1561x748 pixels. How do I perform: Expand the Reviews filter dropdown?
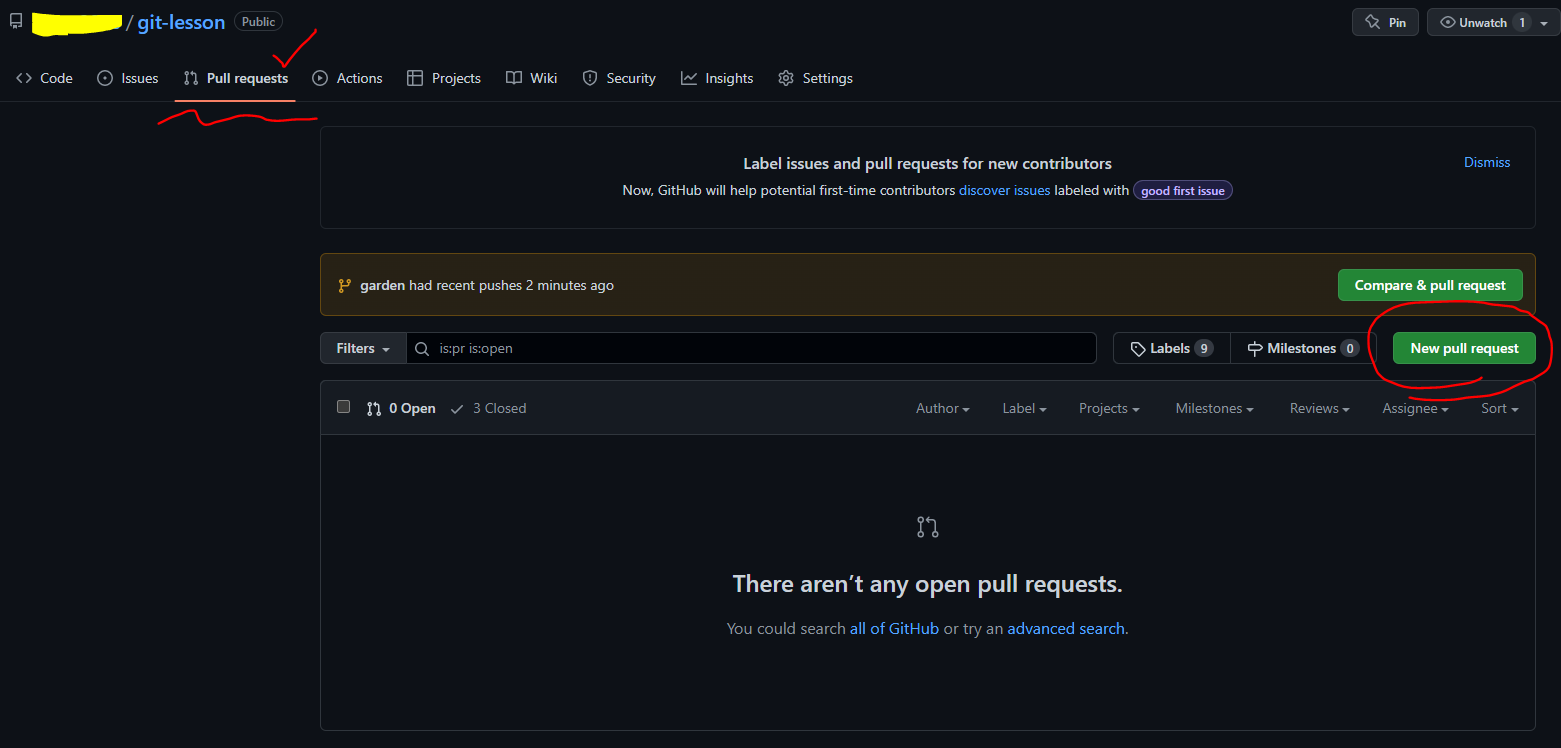pos(1320,408)
